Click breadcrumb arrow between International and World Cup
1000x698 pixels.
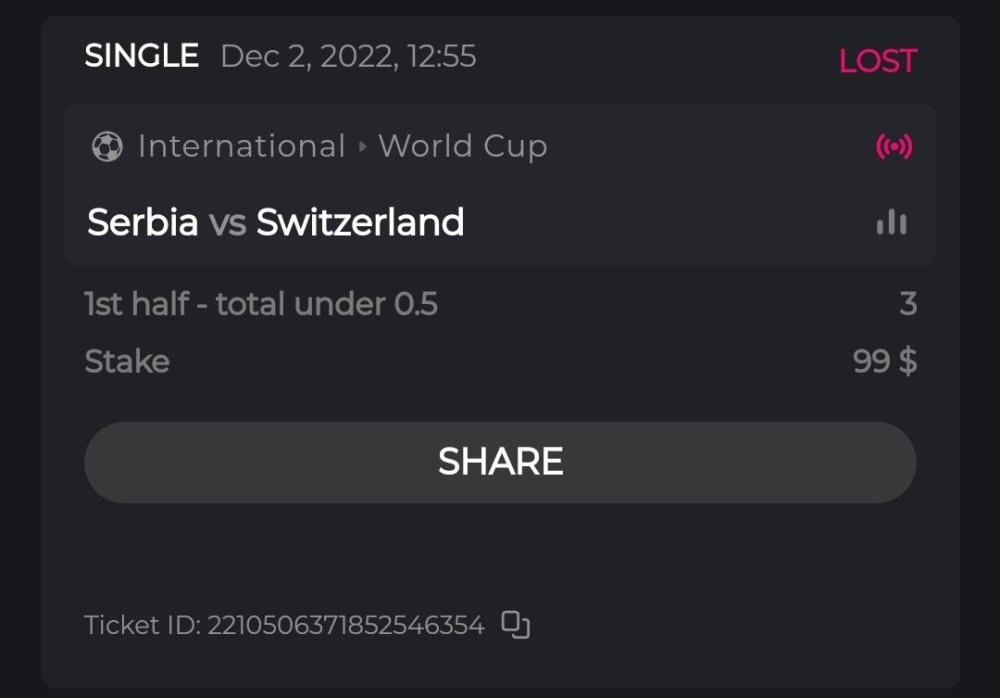362,147
